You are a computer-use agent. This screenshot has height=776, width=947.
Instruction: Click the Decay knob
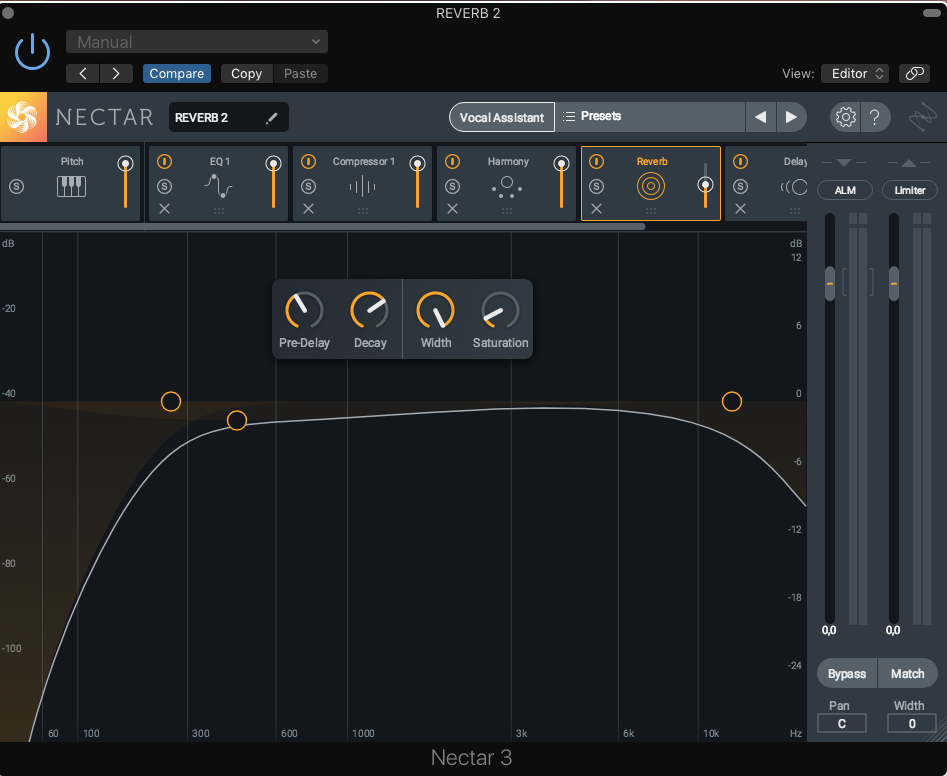369,311
